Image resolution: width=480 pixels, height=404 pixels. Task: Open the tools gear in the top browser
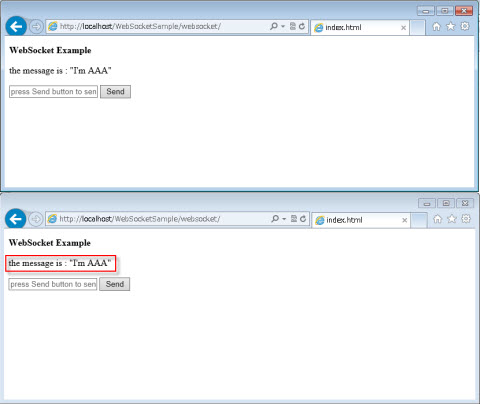(x=465, y=26)
